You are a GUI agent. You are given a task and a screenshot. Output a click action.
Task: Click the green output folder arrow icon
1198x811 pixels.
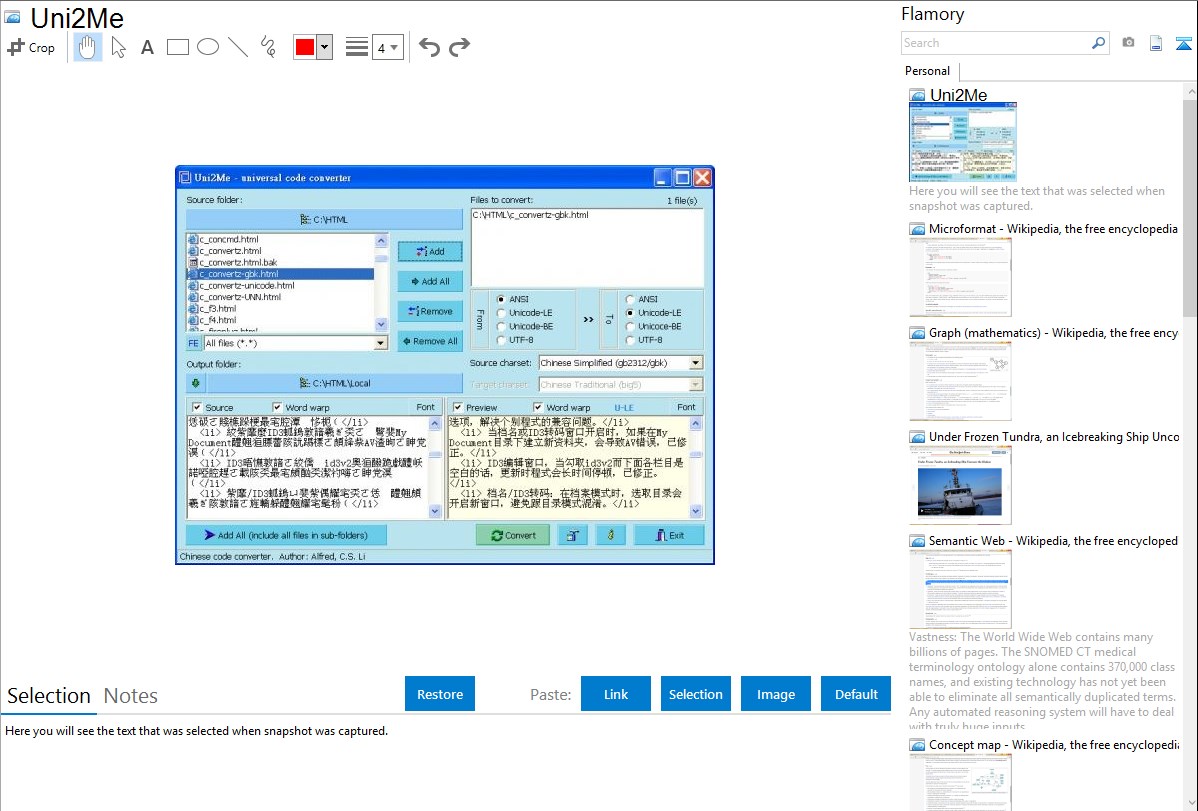click(x=196, y=383)
